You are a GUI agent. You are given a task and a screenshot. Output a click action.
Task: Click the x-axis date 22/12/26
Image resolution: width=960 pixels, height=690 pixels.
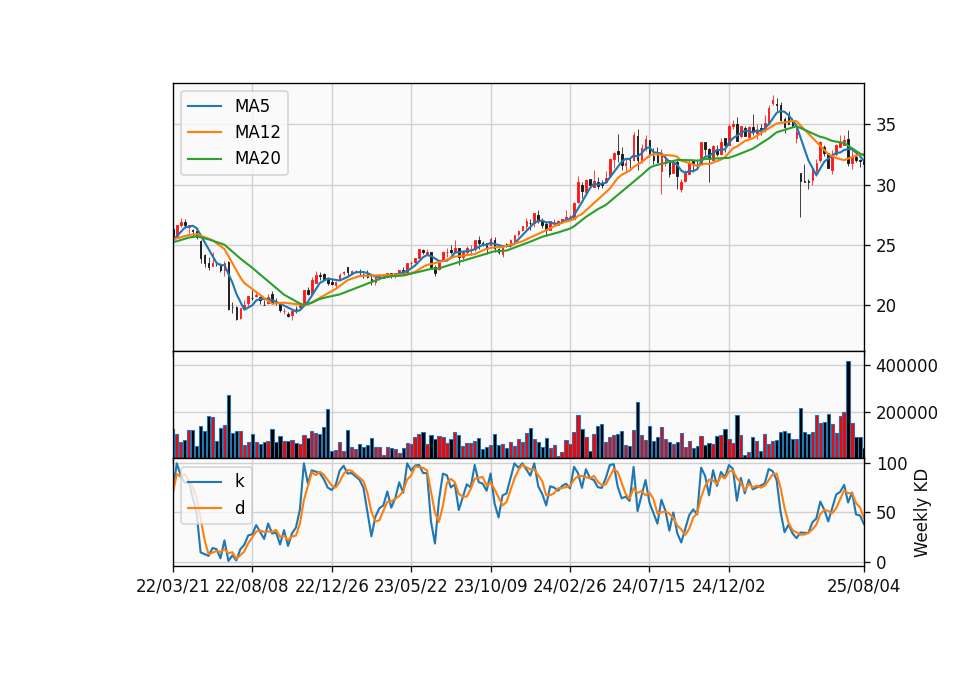coord(332,586)
